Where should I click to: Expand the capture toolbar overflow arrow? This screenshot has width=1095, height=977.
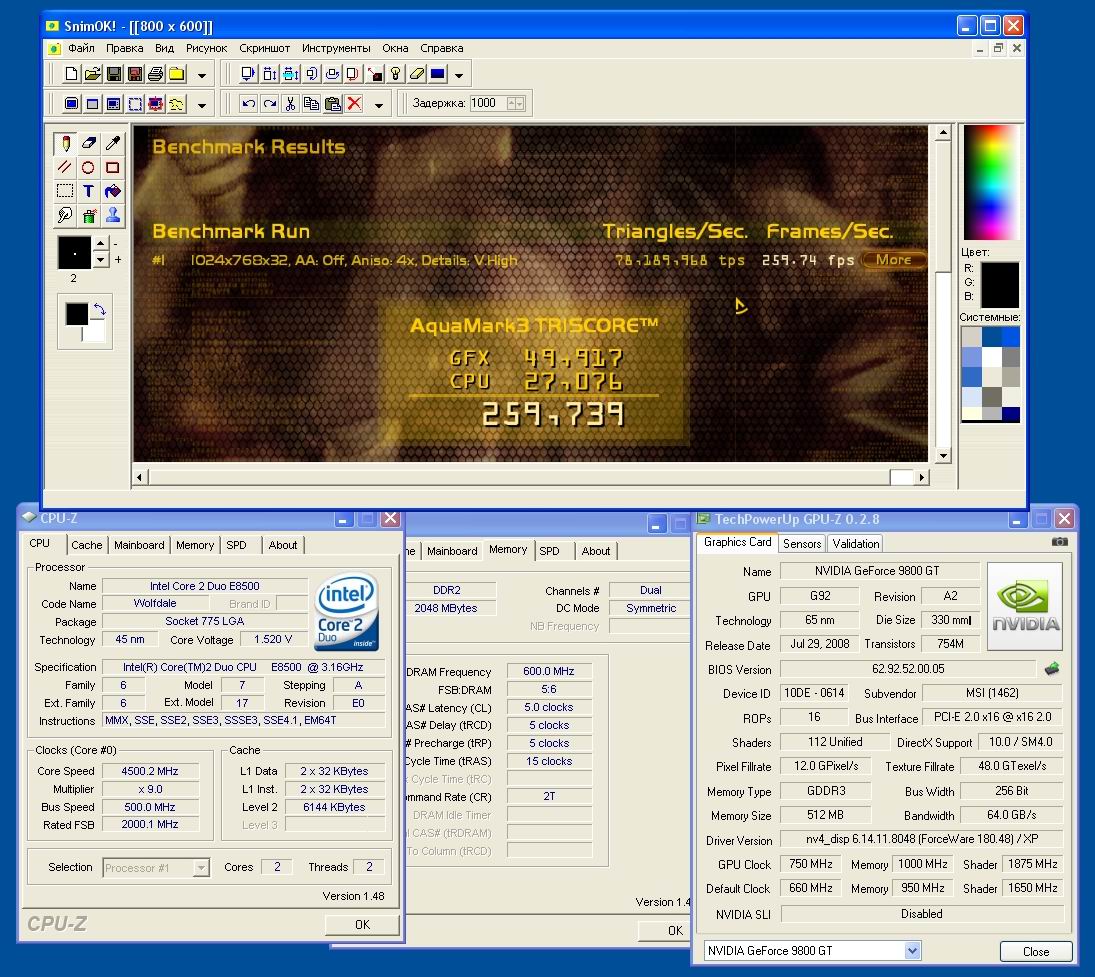[202, 105]
